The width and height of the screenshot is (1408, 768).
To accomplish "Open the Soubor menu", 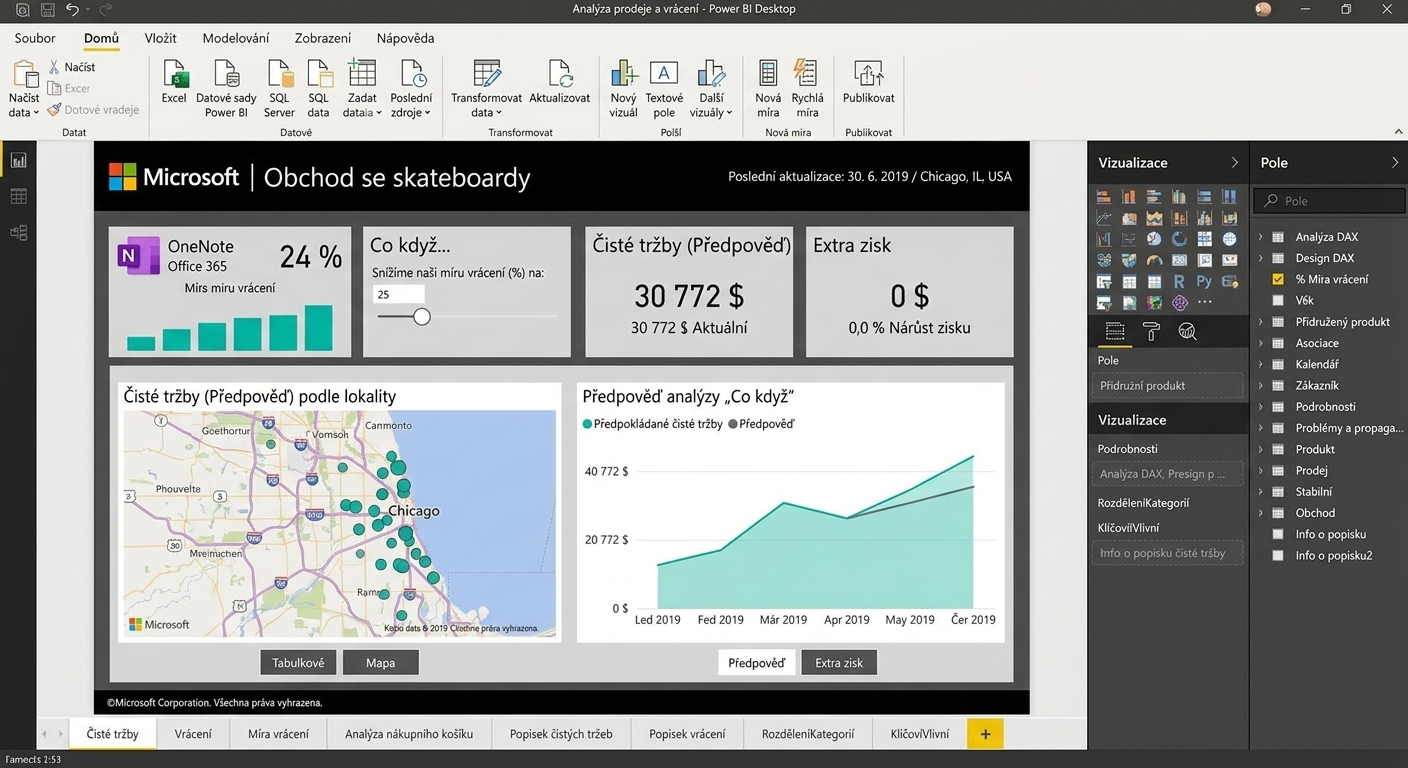I will 35,38.
